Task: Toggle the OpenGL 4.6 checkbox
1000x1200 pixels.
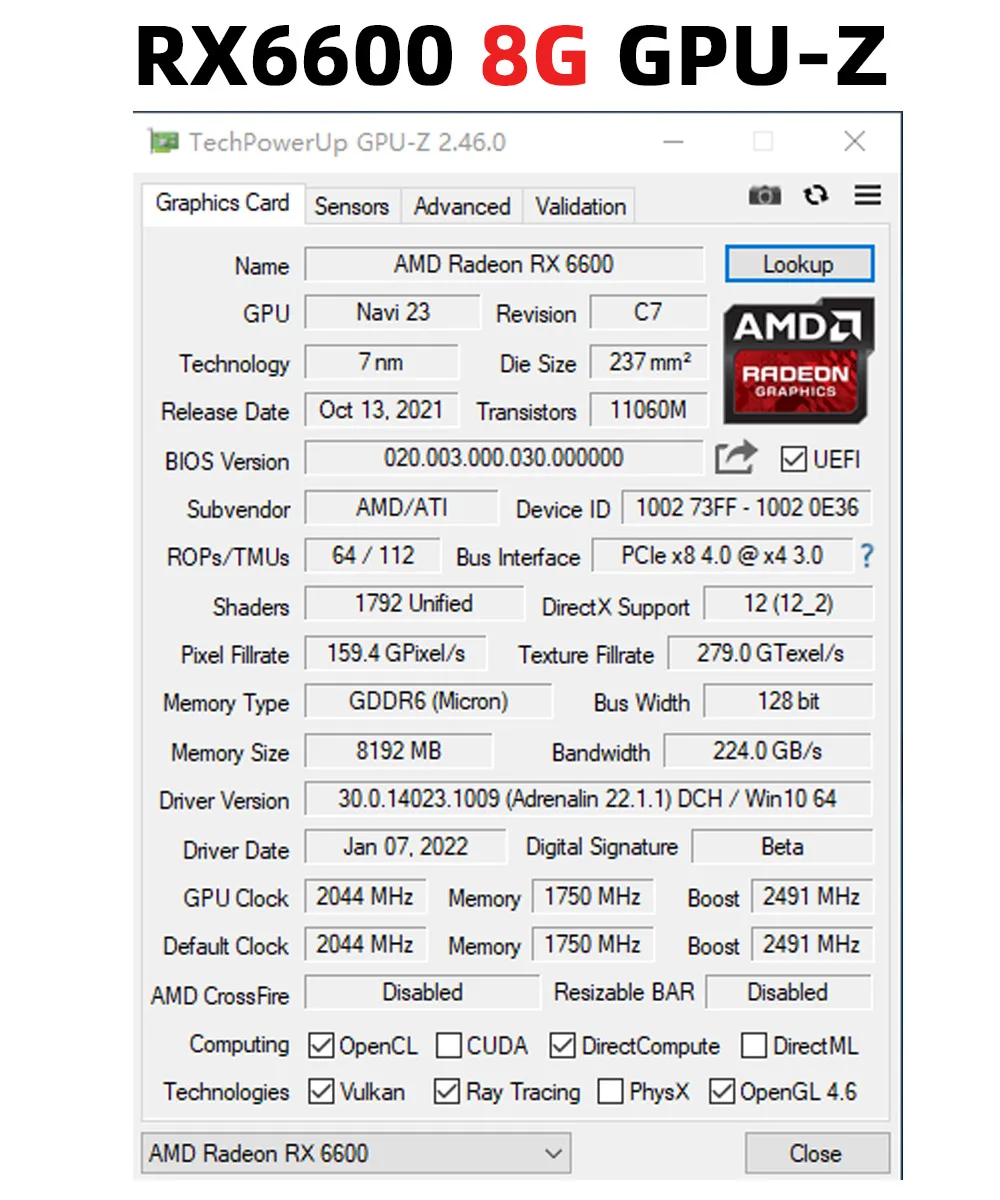Action: (x=721, y=1091)
